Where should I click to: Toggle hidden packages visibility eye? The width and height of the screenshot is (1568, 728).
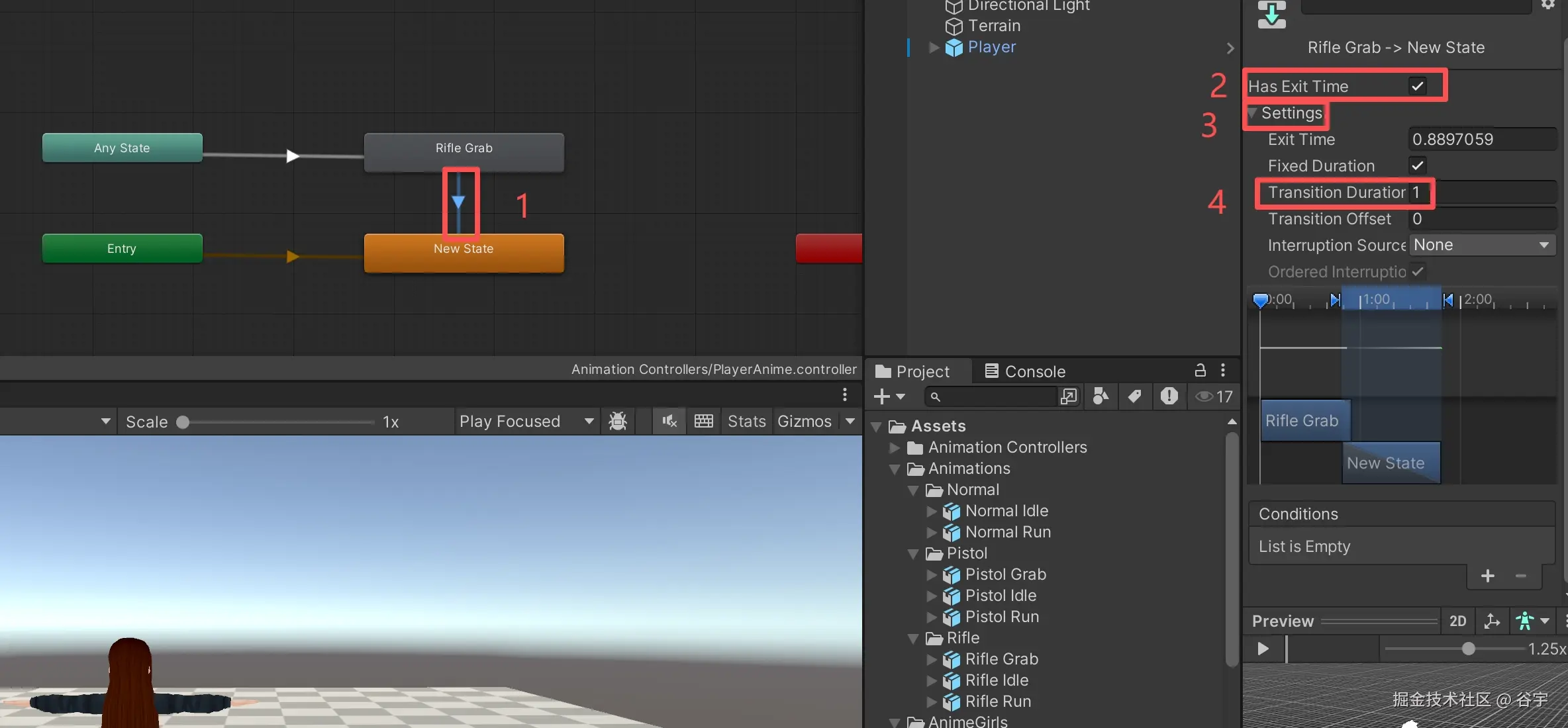pyautogui.click(x=1204, y=396)
